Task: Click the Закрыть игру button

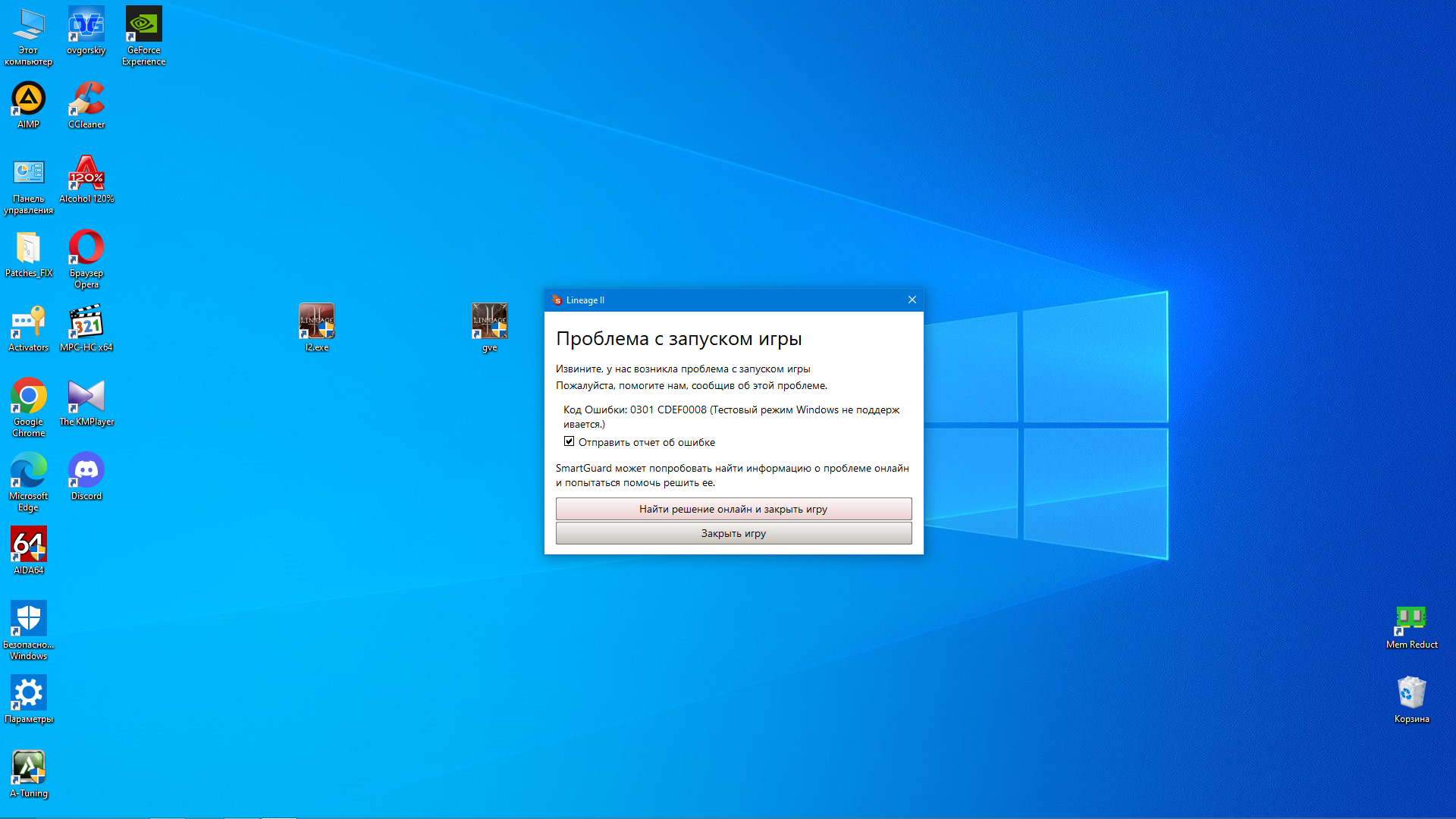Action: coord(733,533)
